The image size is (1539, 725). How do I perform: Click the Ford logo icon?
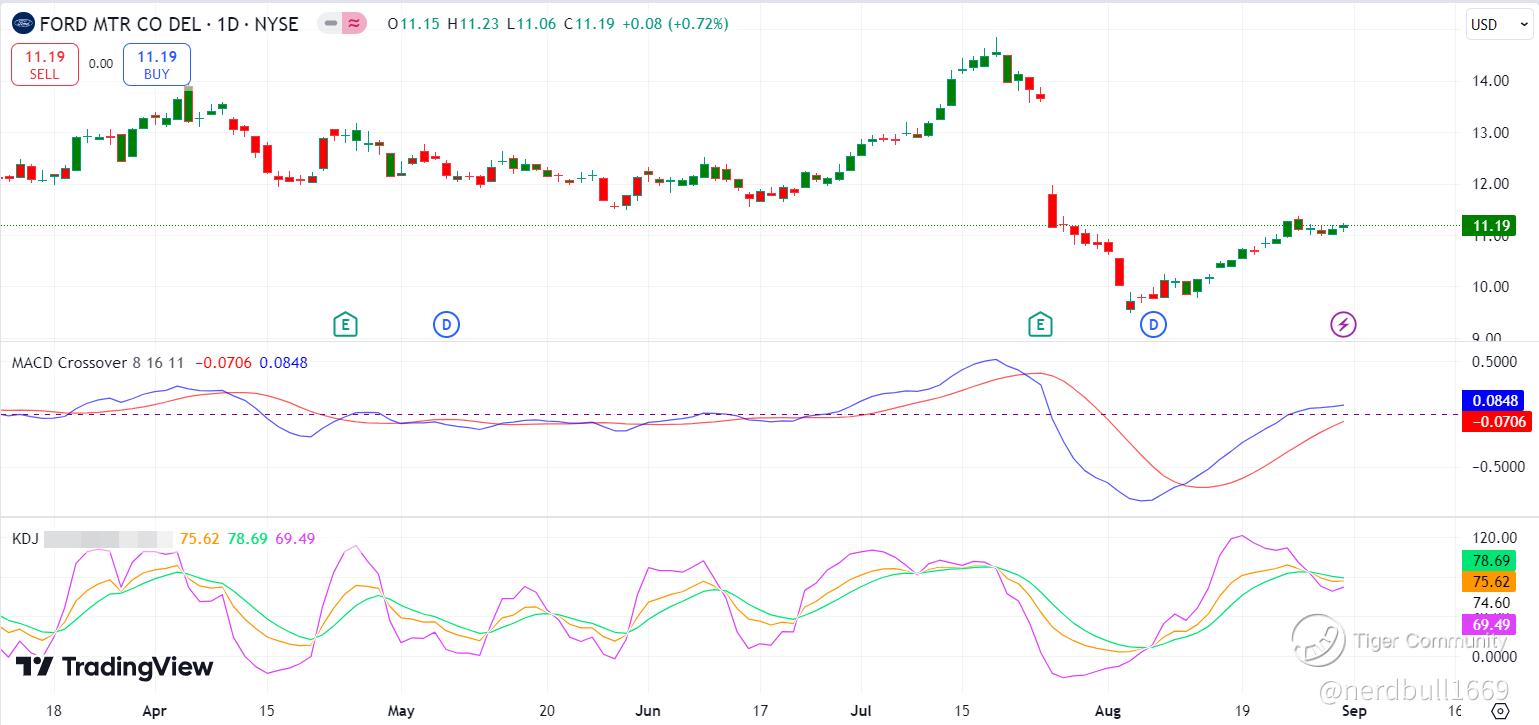(22, 23)
